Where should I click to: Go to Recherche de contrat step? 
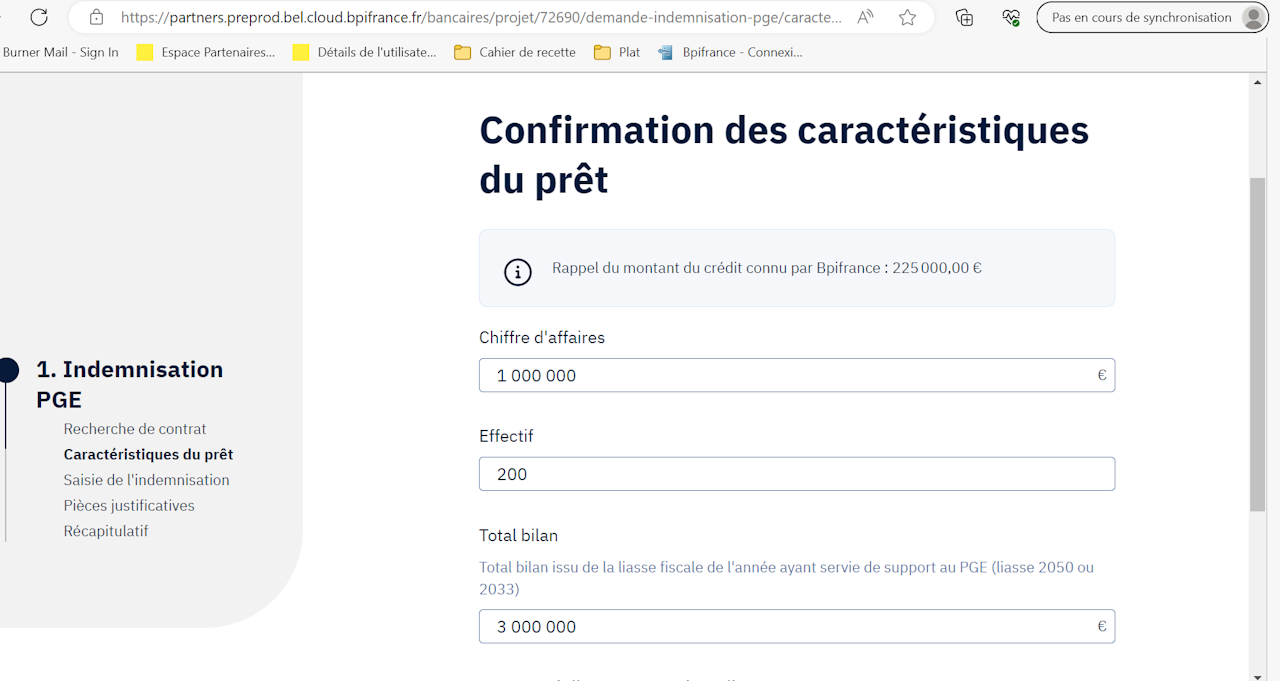pyautogui.click(x=135, y=429)
